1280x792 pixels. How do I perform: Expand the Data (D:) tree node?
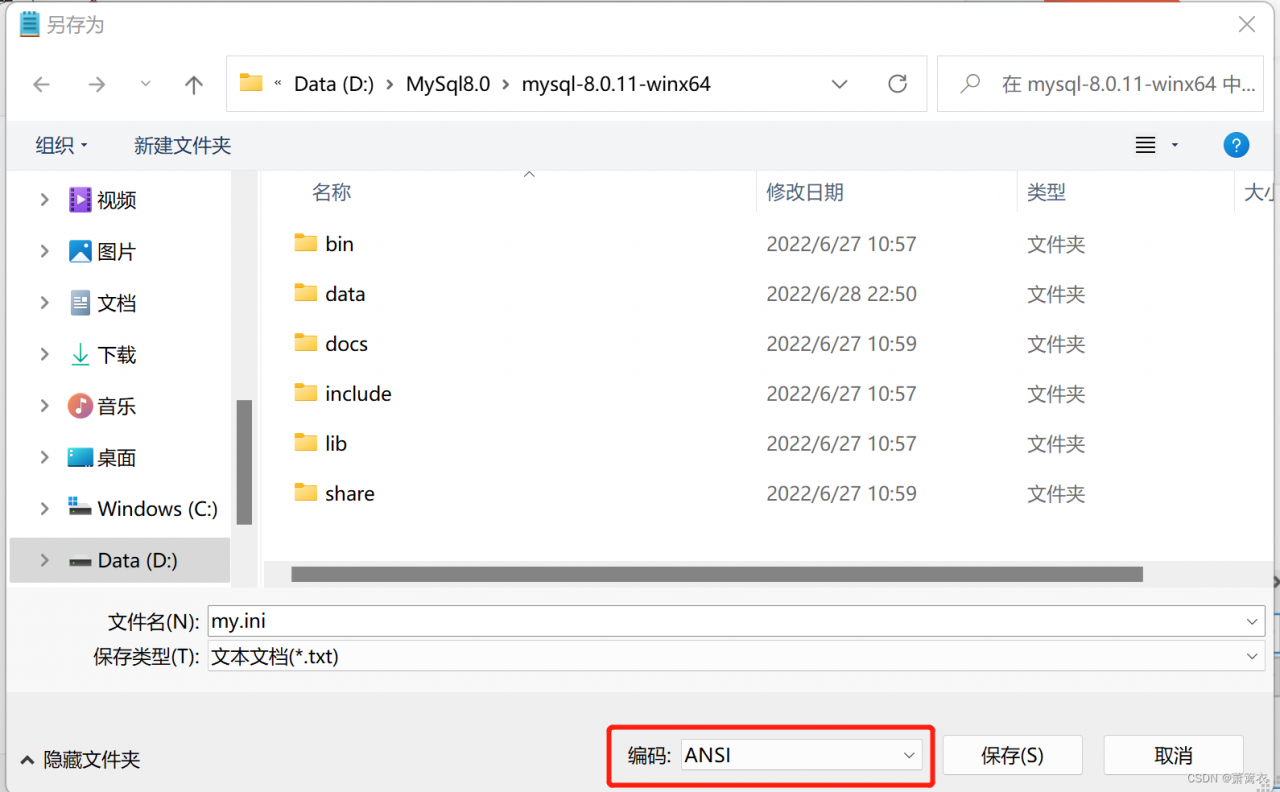coord(44,560)
